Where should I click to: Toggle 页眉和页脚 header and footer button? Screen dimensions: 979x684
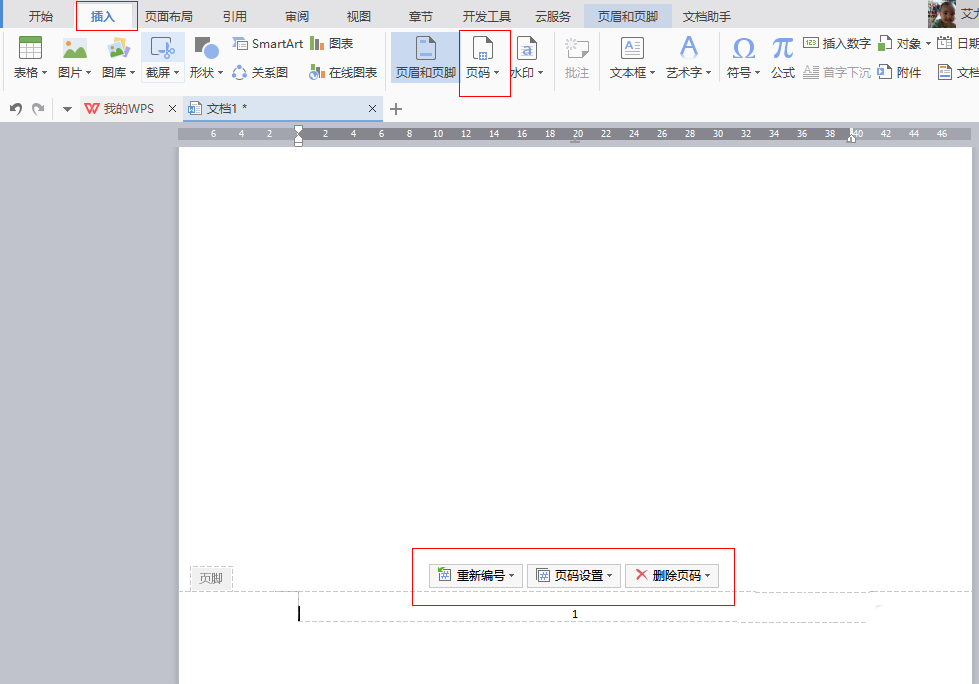coord(425,57)
